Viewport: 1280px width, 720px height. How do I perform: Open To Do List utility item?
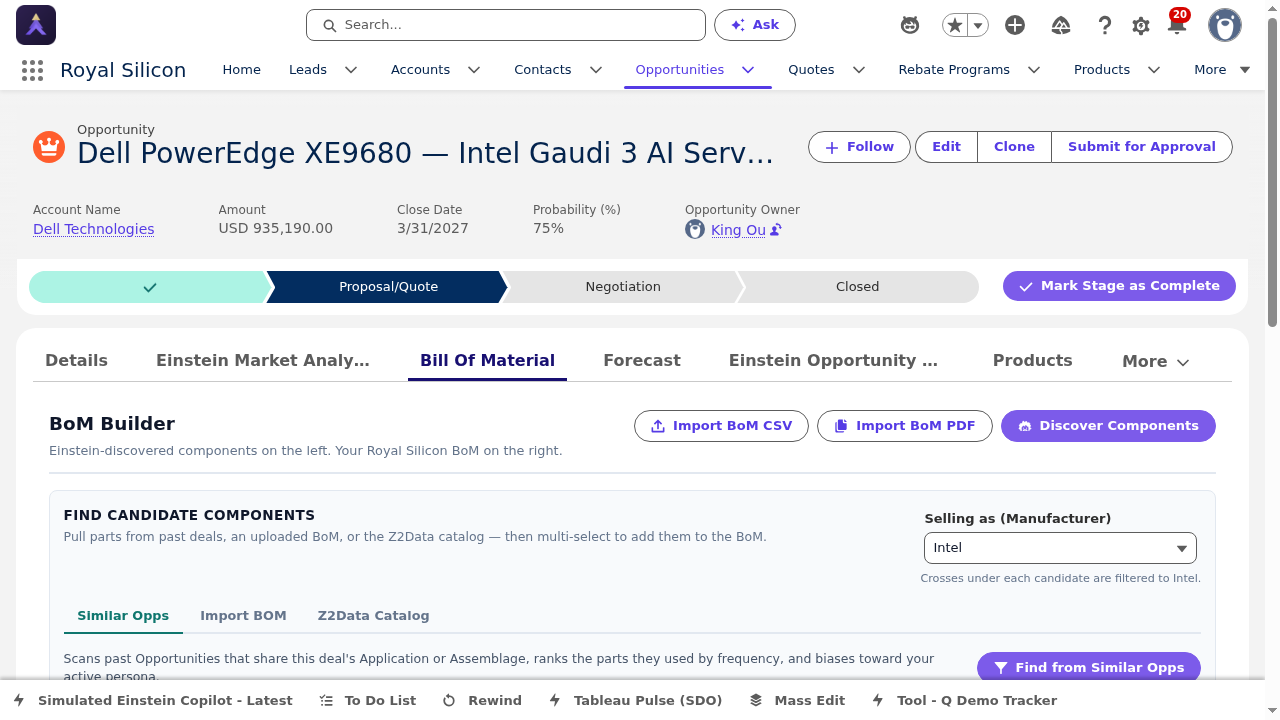click(x=367, y=700)
